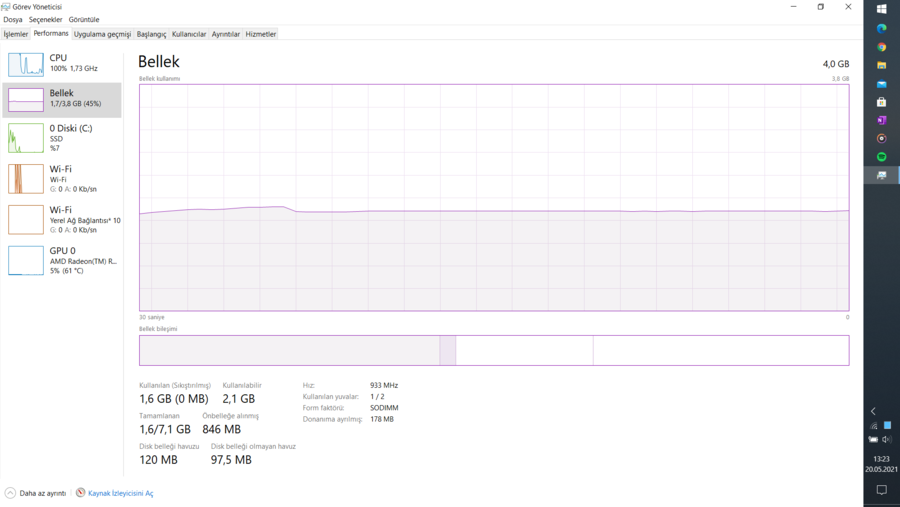Click the GPU 0 mini graph thumbnail
Screen dimensions: 900x507
point(26,261)
